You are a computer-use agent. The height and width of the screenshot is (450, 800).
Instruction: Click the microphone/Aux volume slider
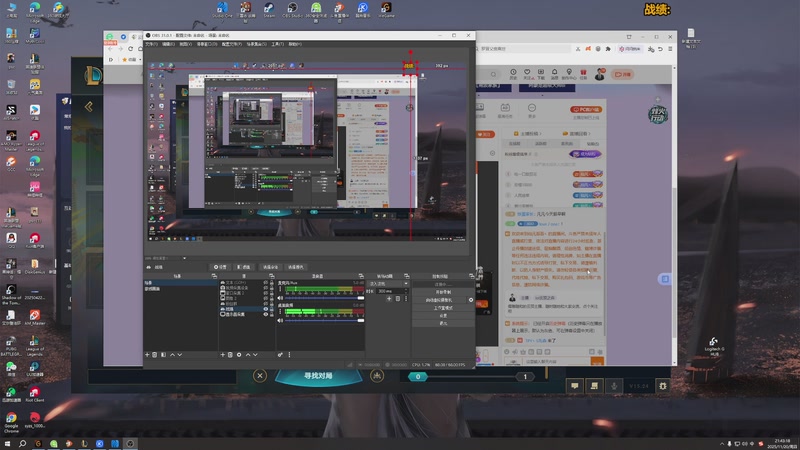[324, 298]
